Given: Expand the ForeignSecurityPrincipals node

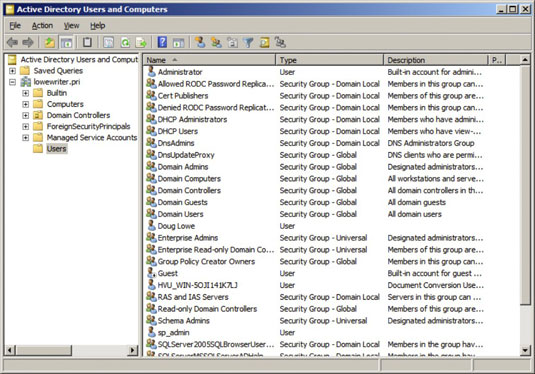Looking at the screenshot, I should pos(26,127).
